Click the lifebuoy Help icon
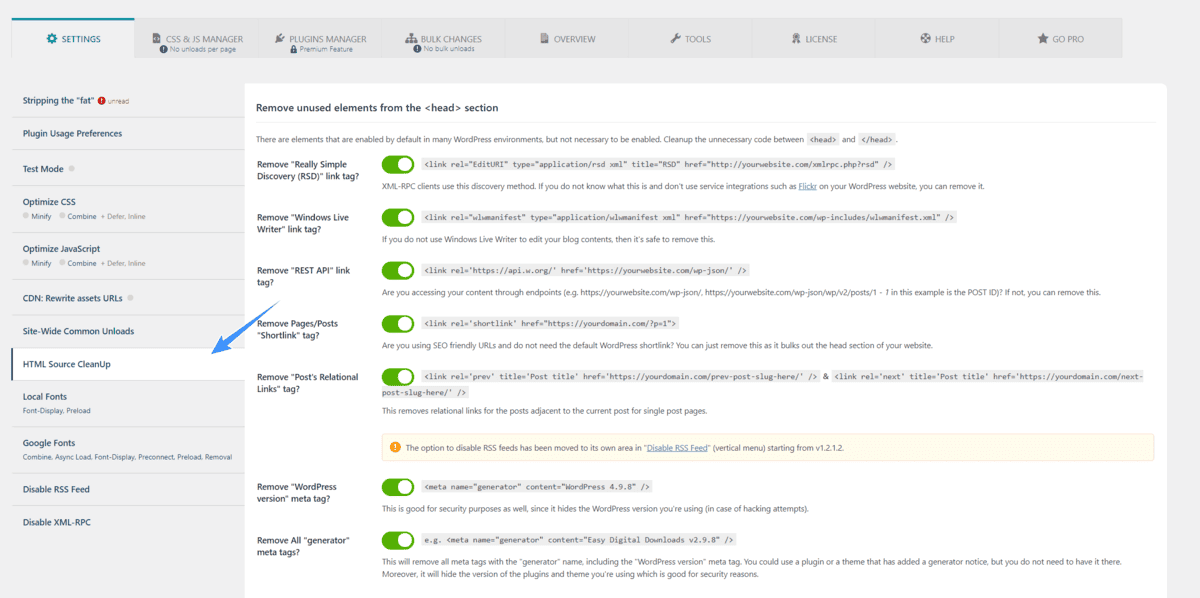Screen dimensions: 1200x598 tap(926, 39)
